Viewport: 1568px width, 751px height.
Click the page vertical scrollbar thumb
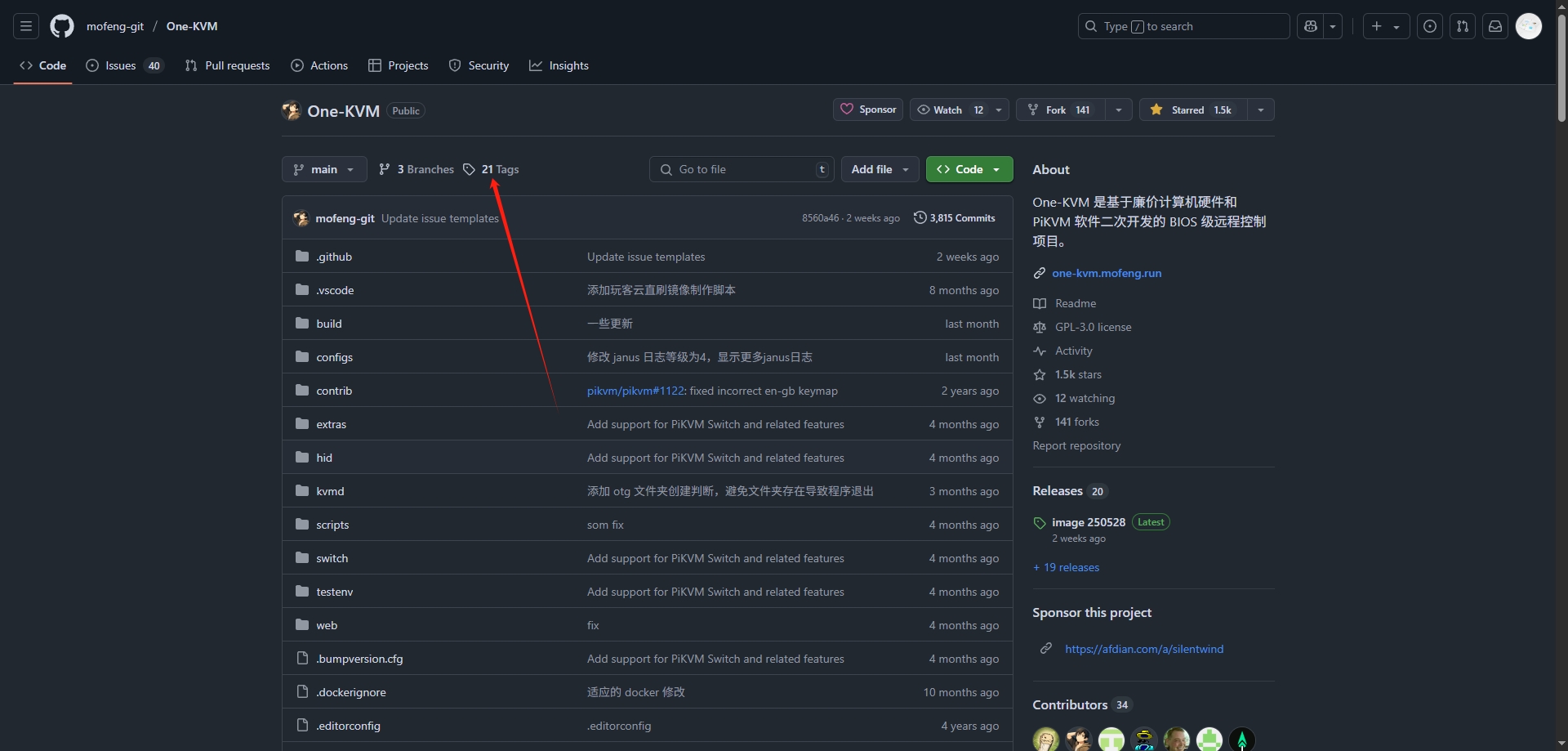tap(1561, 69)
